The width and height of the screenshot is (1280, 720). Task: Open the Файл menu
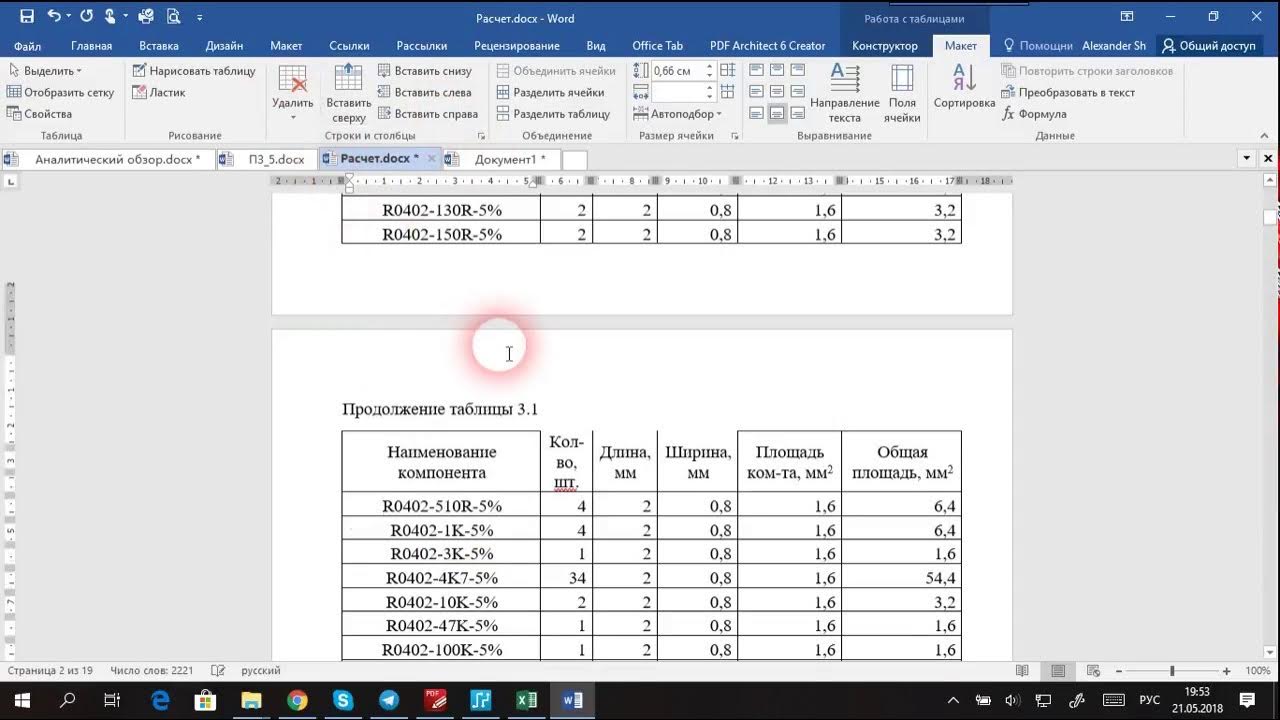click(28, 46)
